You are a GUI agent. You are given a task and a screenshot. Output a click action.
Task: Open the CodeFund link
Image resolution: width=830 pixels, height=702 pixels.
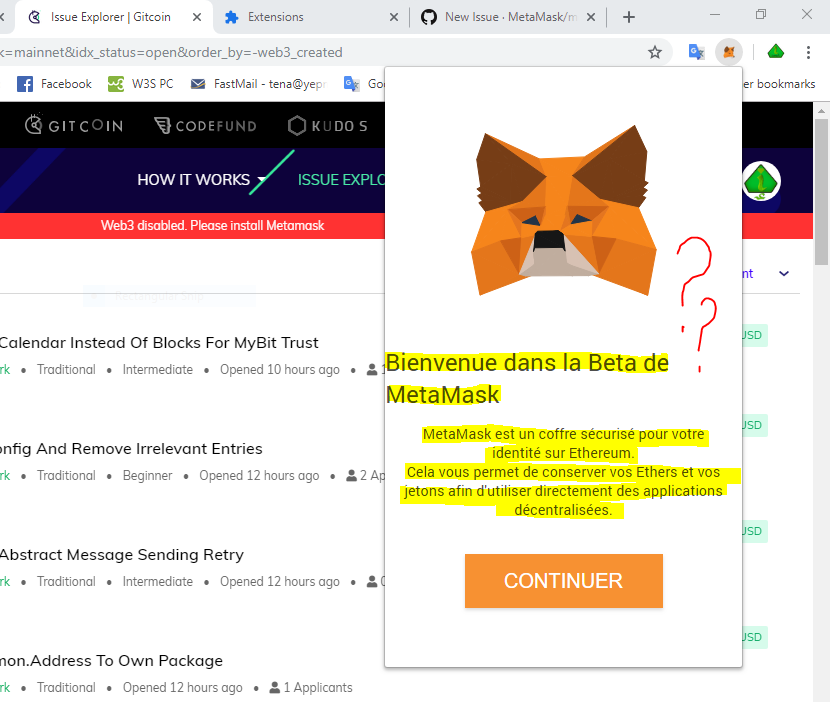click(205, 125)
